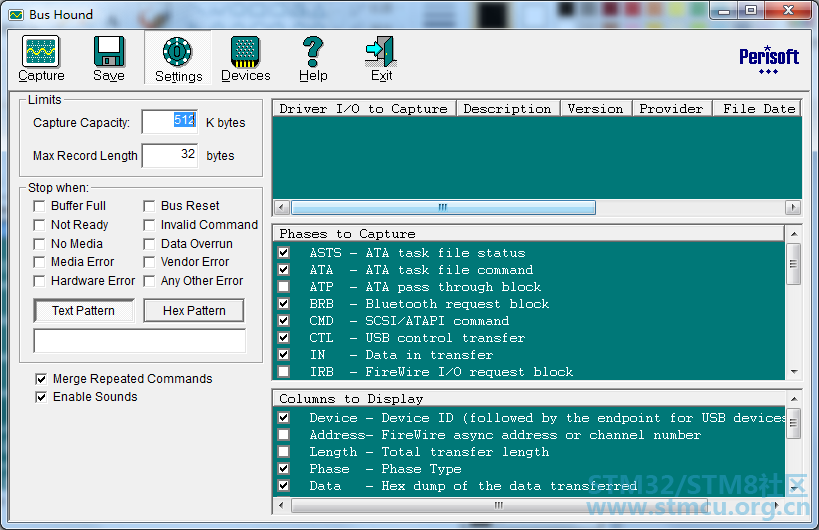819x530 pixels.
Task: Tick the Any Other Error checkbox
Action: [149, 281]
